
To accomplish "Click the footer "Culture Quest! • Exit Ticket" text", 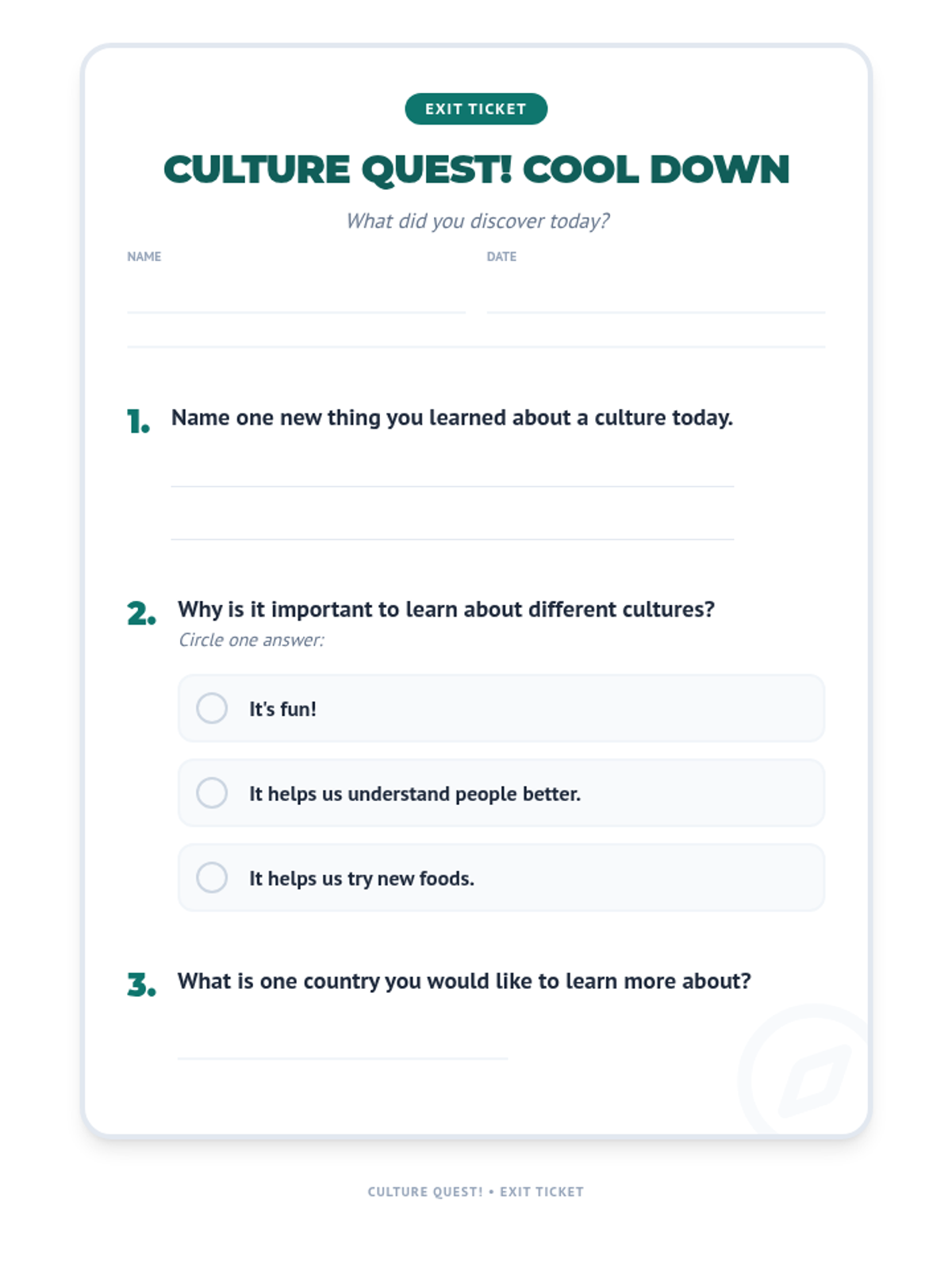I will tap(476, 1191).
